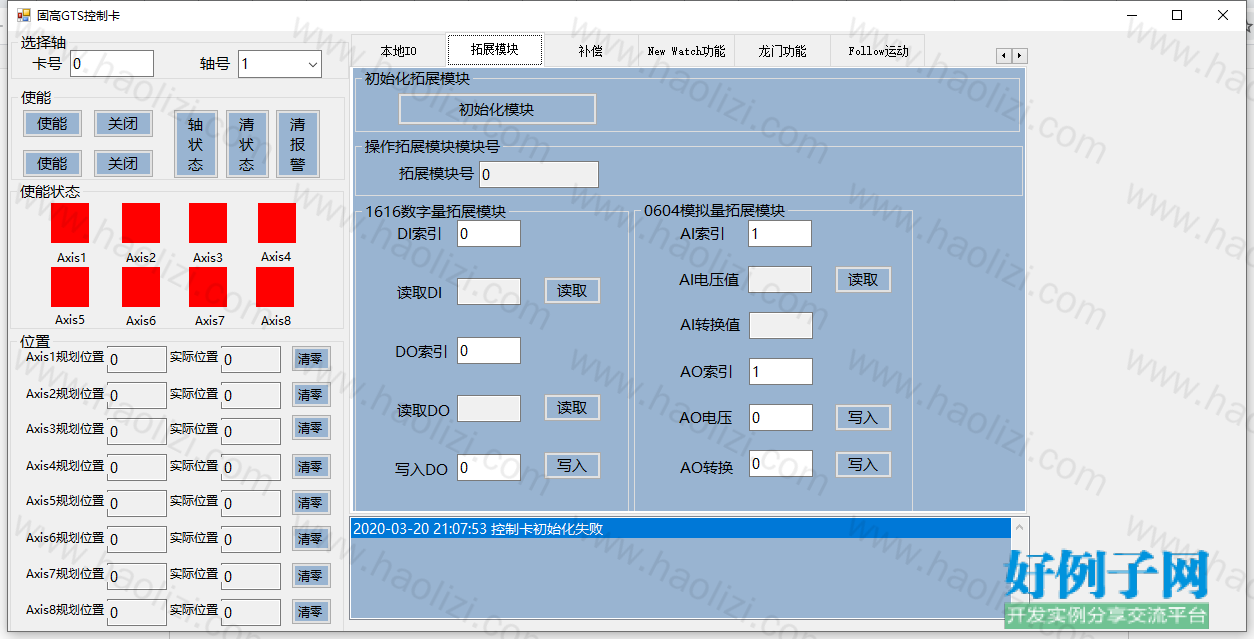Click 写入 button next to 写入DO
This screenshot has height=639, width=1254.
(572, 465)
